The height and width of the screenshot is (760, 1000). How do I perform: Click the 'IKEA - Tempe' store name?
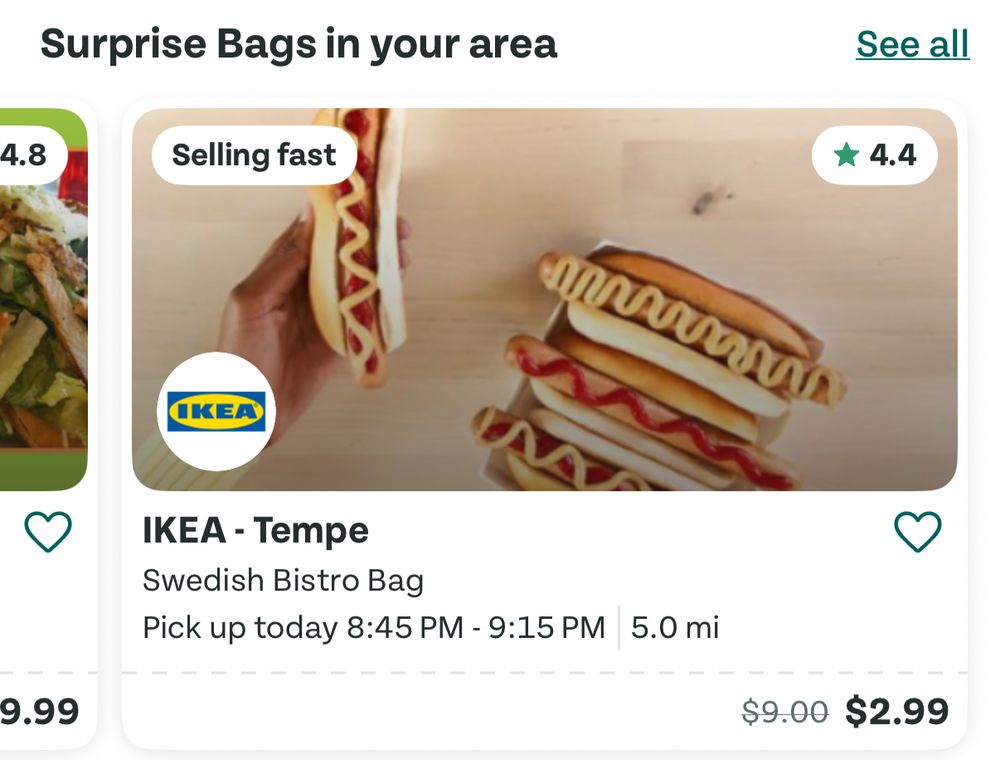click(x=255, y=530)
